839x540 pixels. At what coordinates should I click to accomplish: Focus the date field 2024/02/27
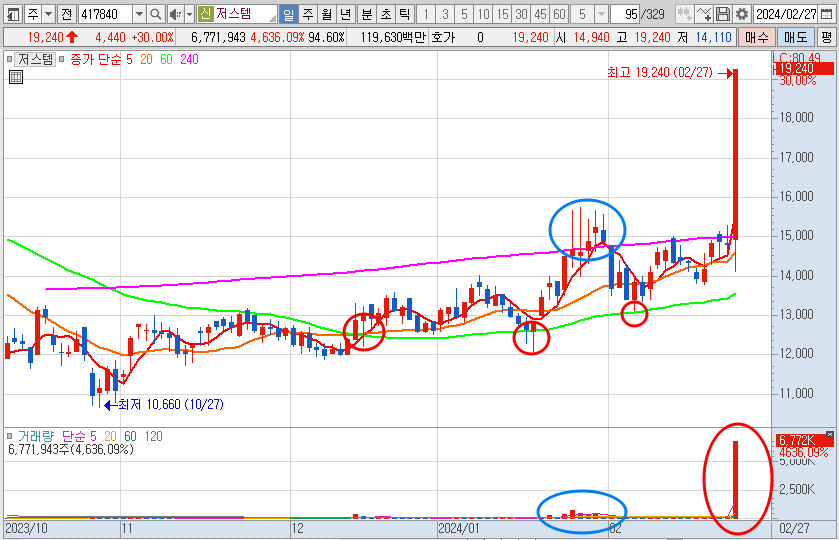[x=785, y=14]
